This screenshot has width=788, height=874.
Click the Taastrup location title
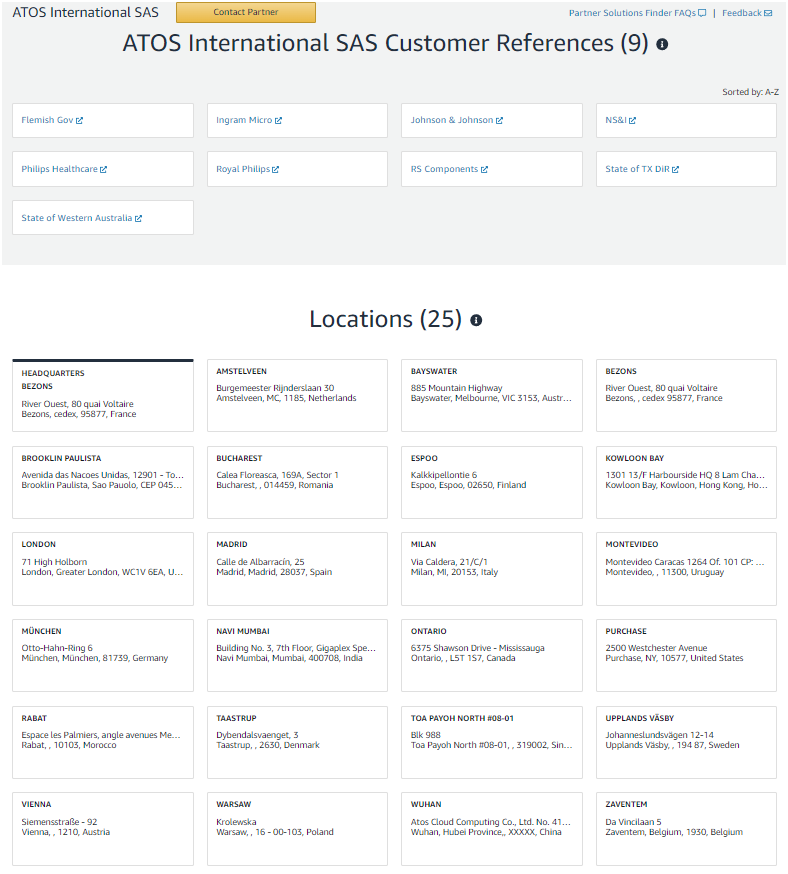236,718
